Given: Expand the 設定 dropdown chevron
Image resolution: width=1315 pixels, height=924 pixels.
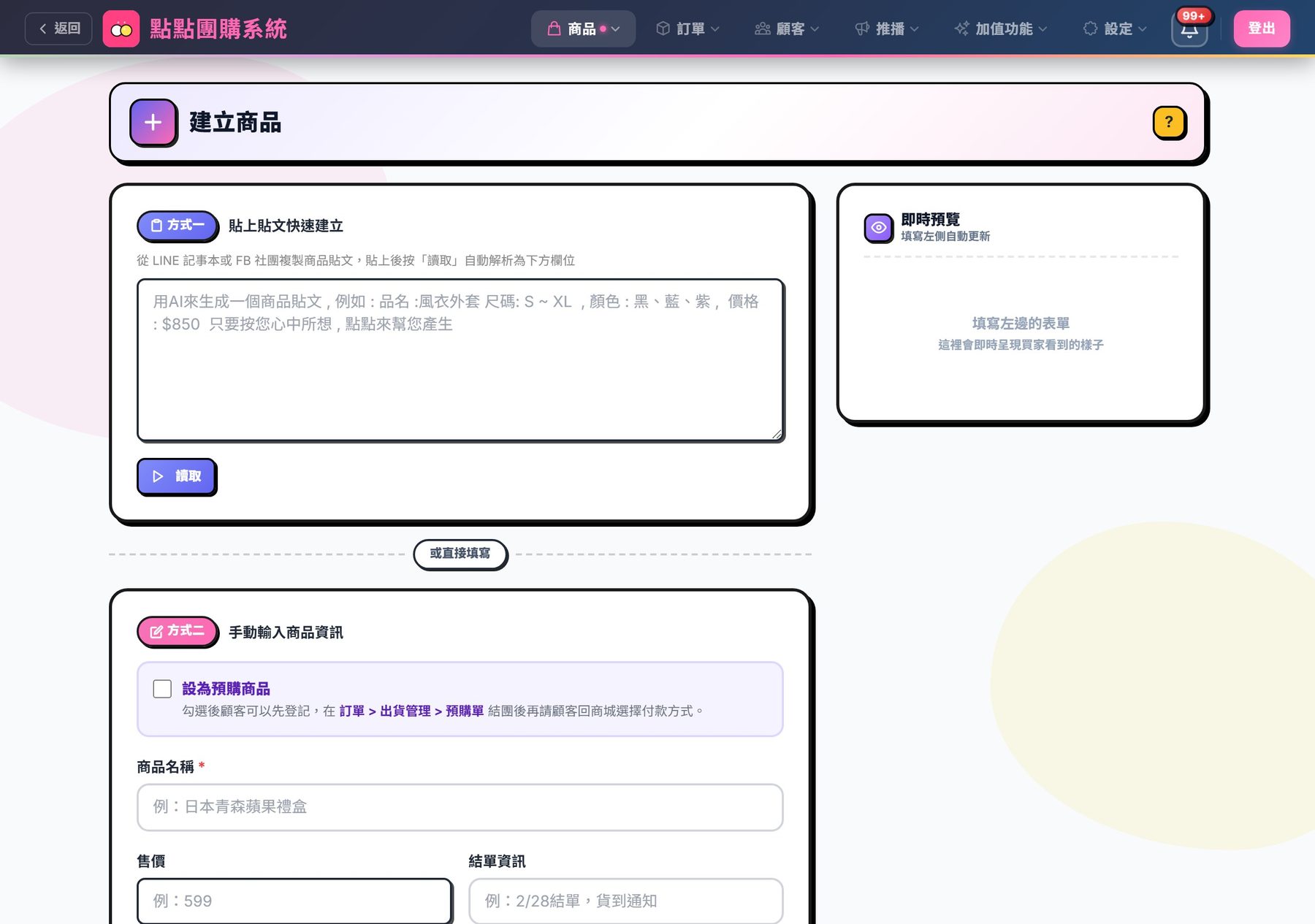Looking at the screenshot, I should [x=1143, y=29].
